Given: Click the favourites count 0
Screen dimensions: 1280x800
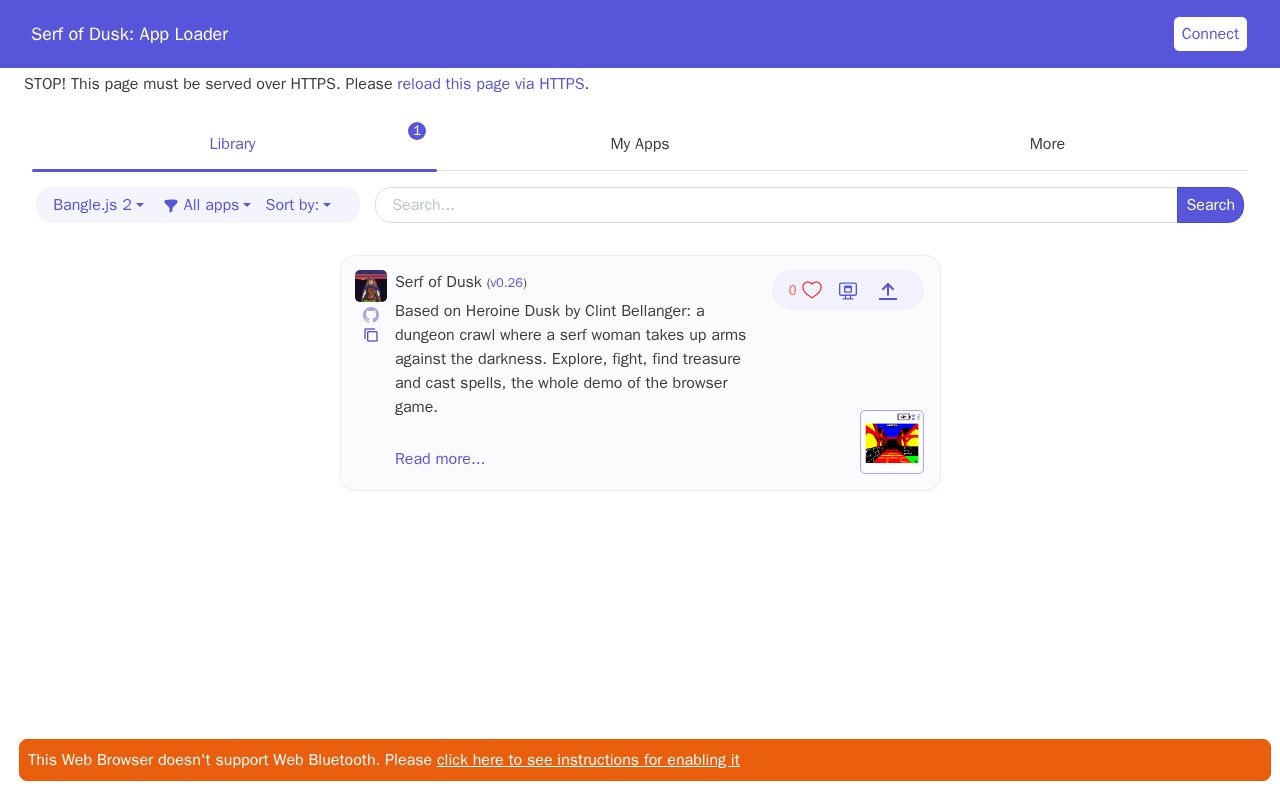Looking at the screenshot, I should click(792, 291).
